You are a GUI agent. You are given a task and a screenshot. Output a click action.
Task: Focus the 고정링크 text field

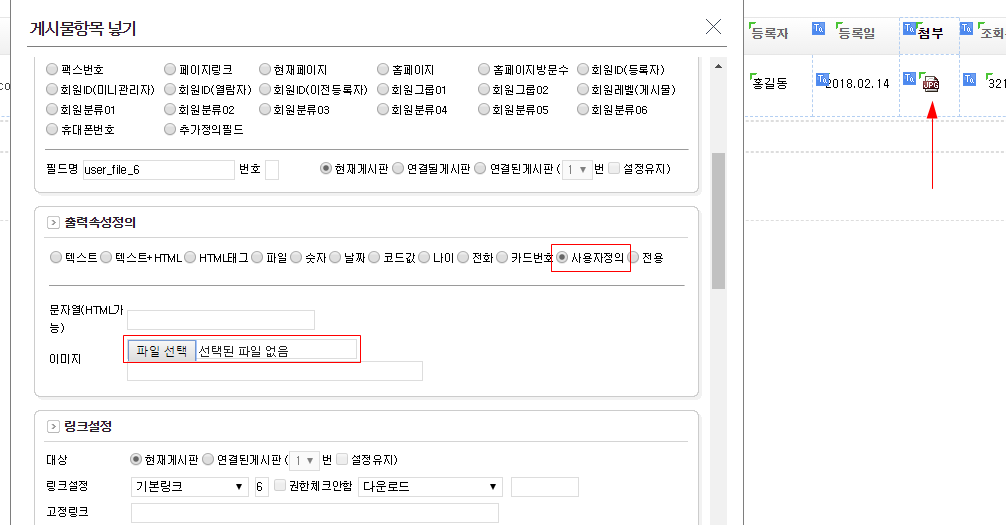coord(314,513)
